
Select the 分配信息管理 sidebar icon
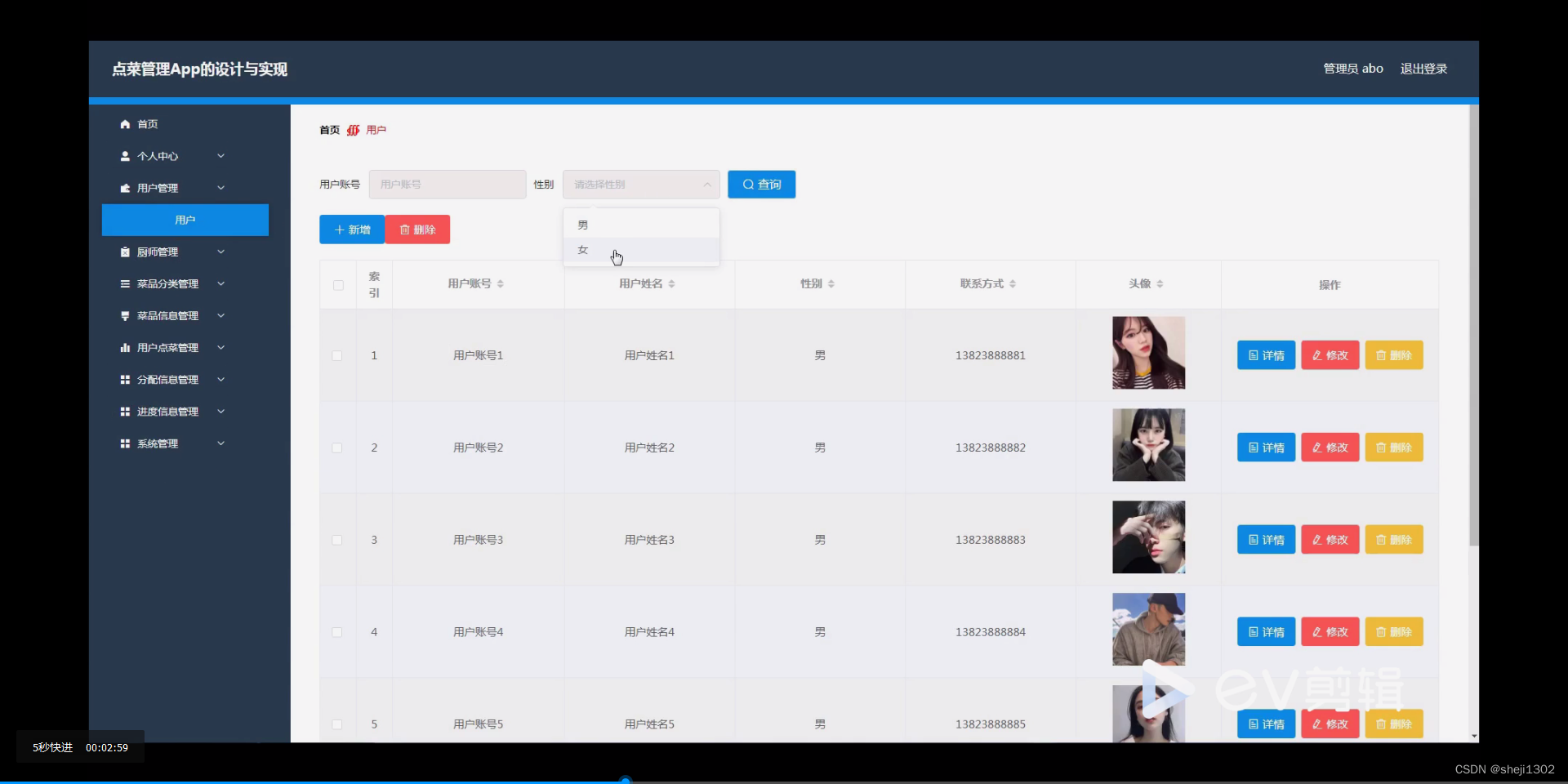[125, 379]
